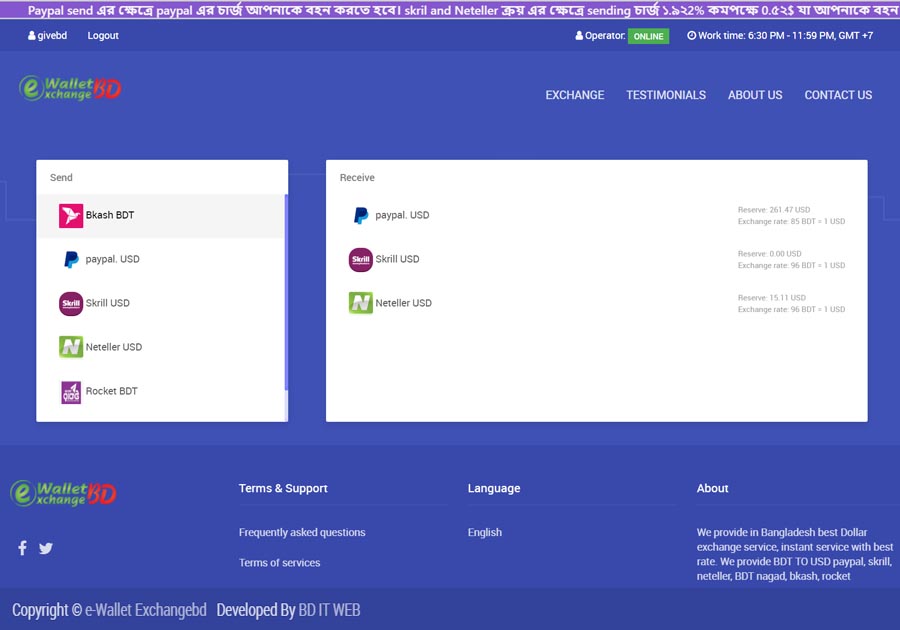This screenshot has width=900, height=630.
Task: Choose the Skrill icon in the Send list
Action: (x=71, y=303)
